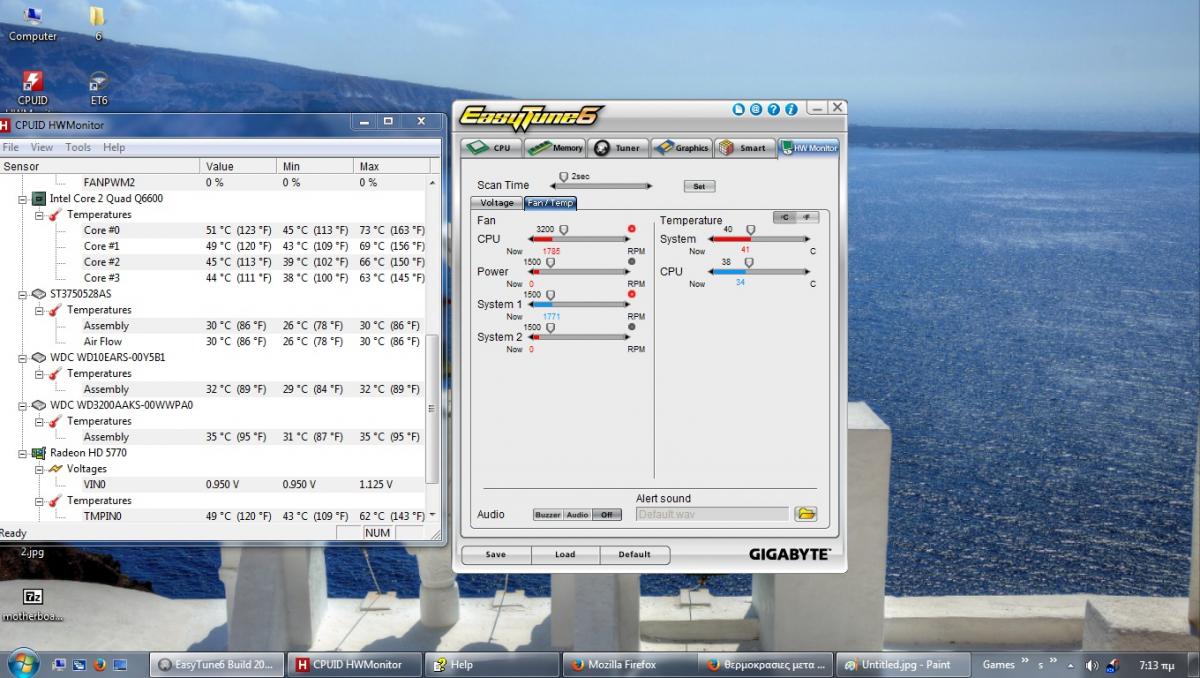This screenshot has width=1200, height=678.
Task: Toggle the CPU fan alert indicator
Action: [x=632, y=229]
